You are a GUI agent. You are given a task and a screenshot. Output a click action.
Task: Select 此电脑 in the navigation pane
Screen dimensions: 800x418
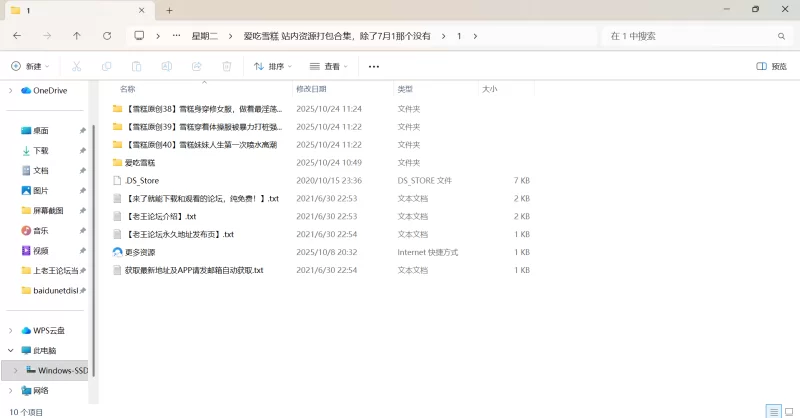point(44,350)
